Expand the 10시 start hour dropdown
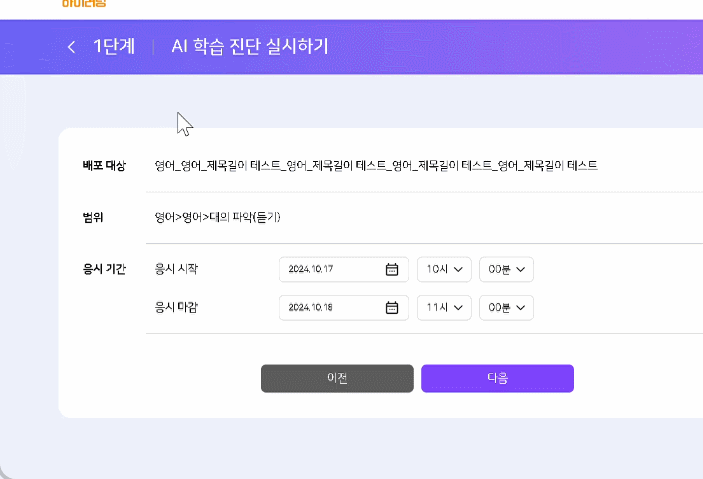Image resolution: width=703 pixels, height=479 pixels. (x=443, y=269)
